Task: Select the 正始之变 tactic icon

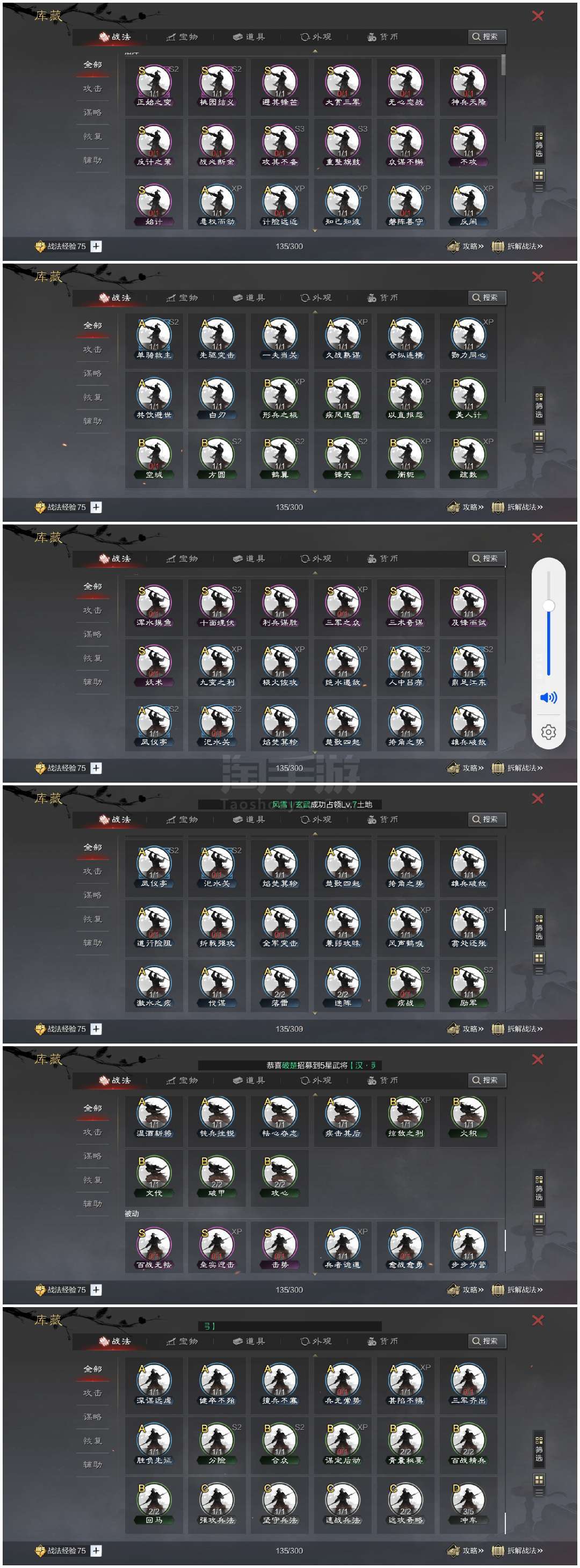Action: click(154, 86)
